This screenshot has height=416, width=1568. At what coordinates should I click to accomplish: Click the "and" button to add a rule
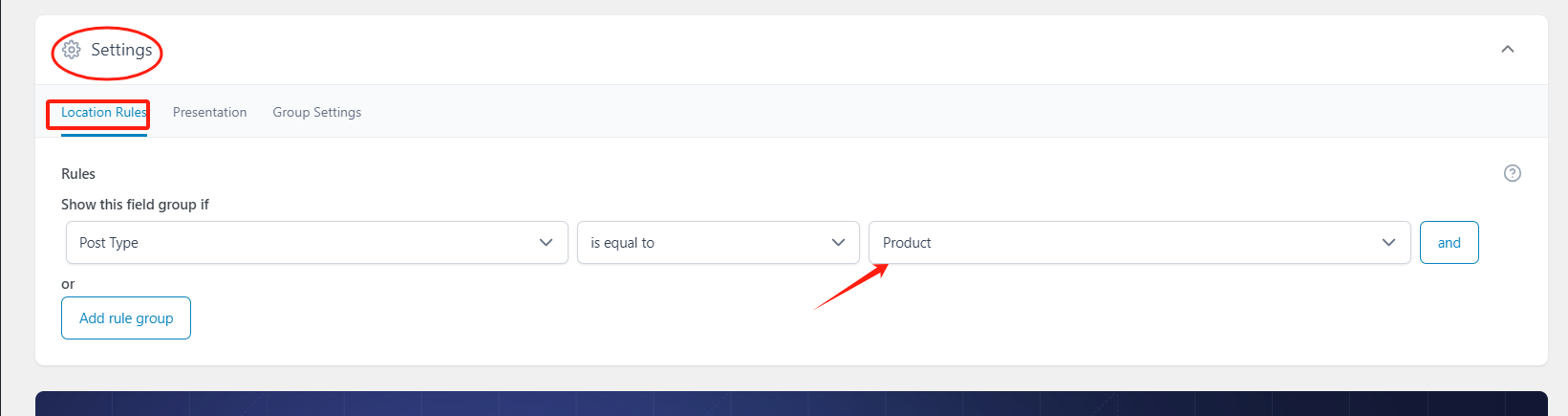pos(1449,243)
